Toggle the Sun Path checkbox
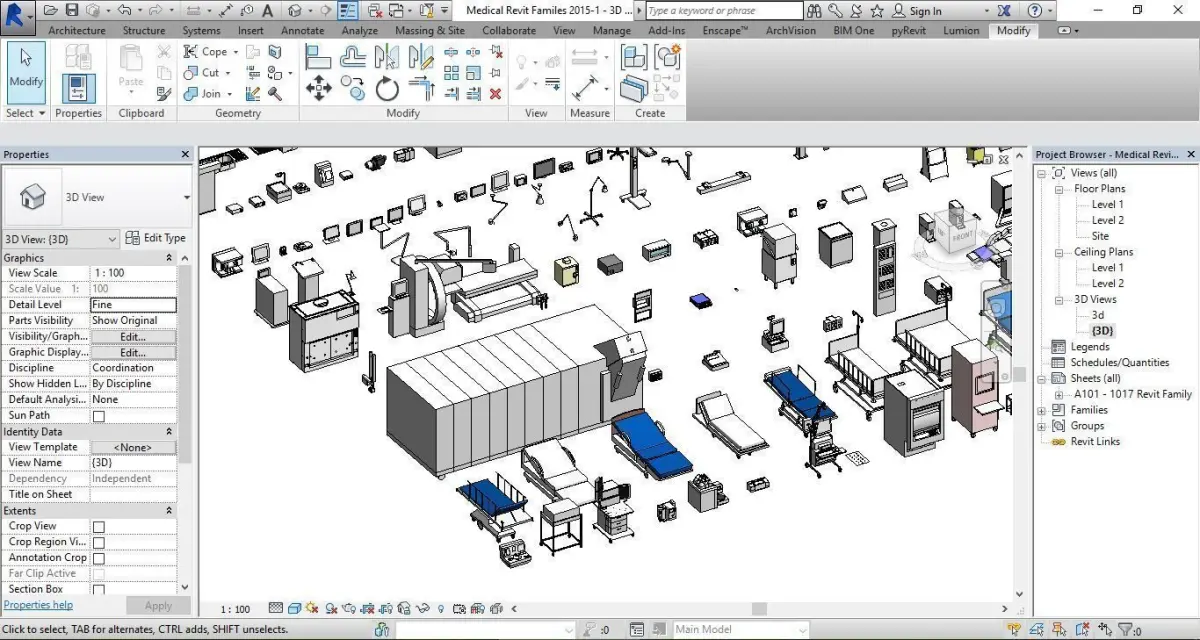The width and height of the screenshot is (1200, 640). point(98,416)
